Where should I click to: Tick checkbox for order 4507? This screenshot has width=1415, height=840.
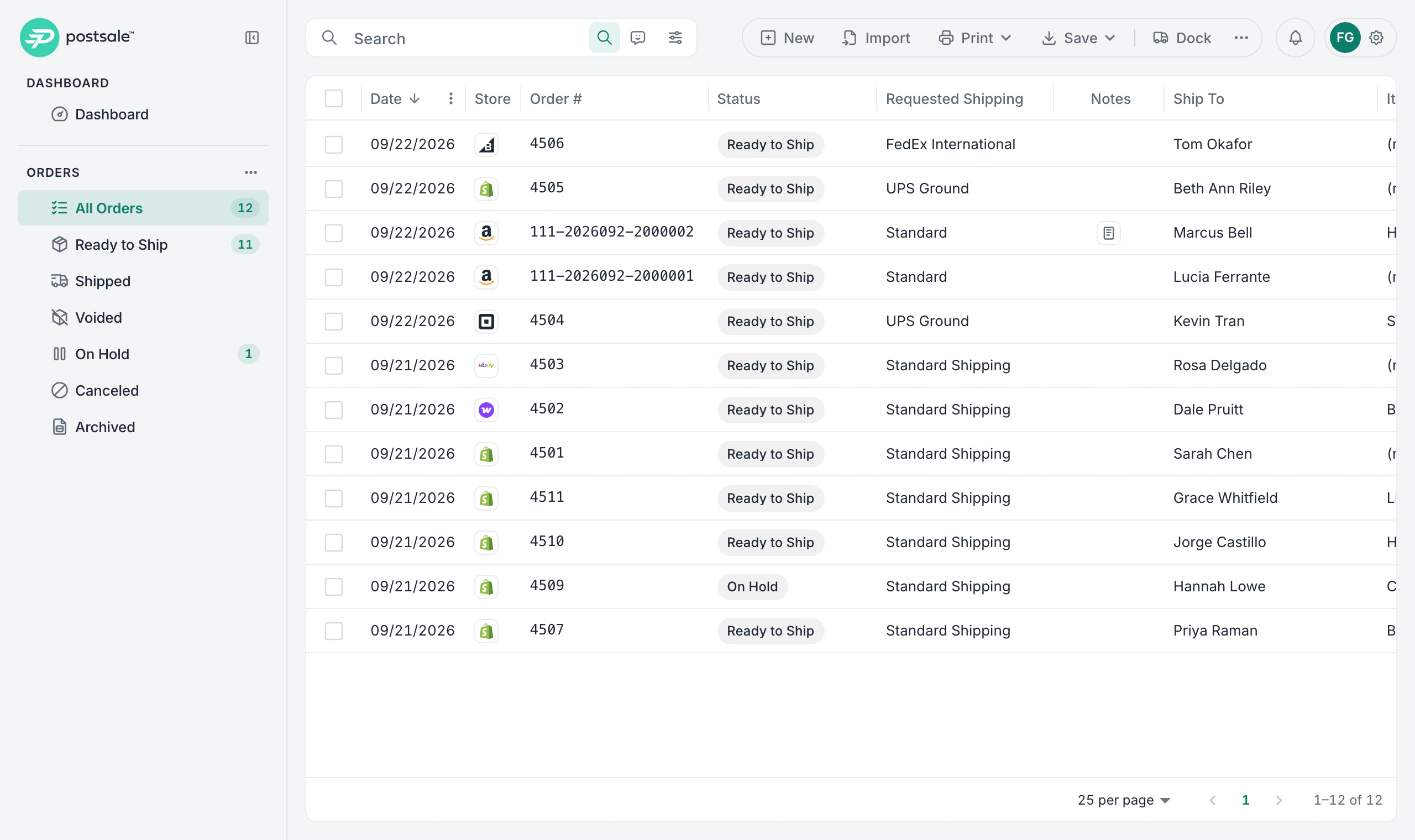[334, 631]
